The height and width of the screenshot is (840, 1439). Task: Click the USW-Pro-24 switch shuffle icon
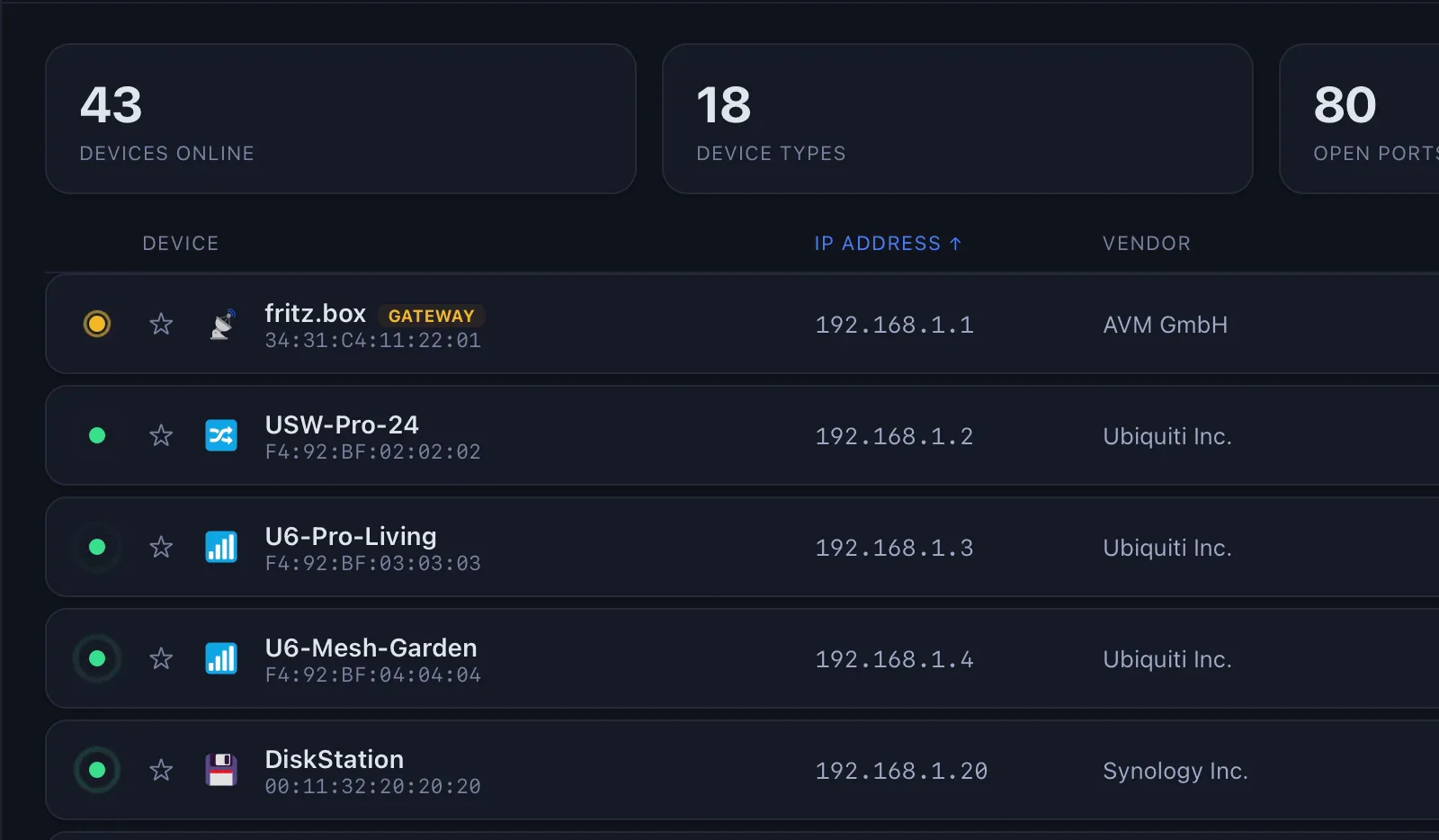tap(221, 435)
